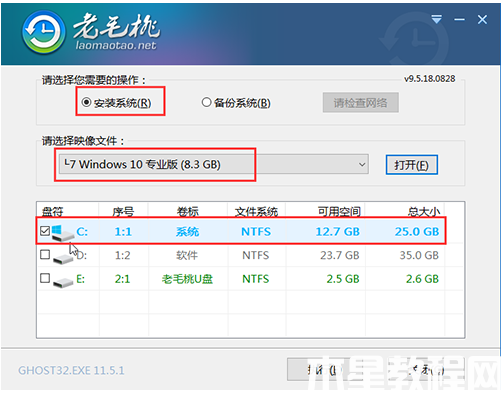Click the laomaotao.net website text
Image resolution: width=502 pixels, height=393 pixels.
tap(116, 45)
